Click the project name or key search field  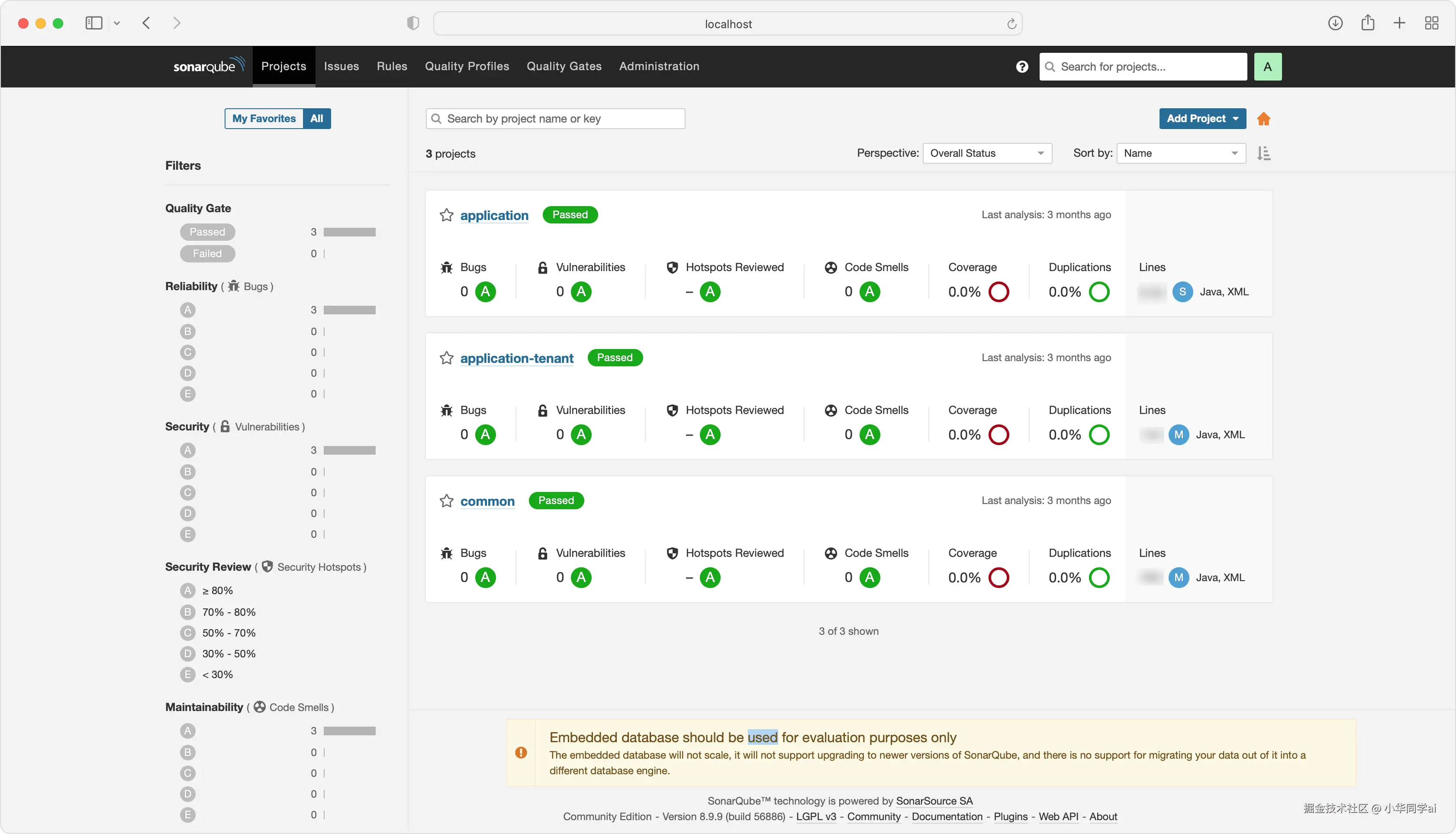pyautogui.click(x=555, y=119)
